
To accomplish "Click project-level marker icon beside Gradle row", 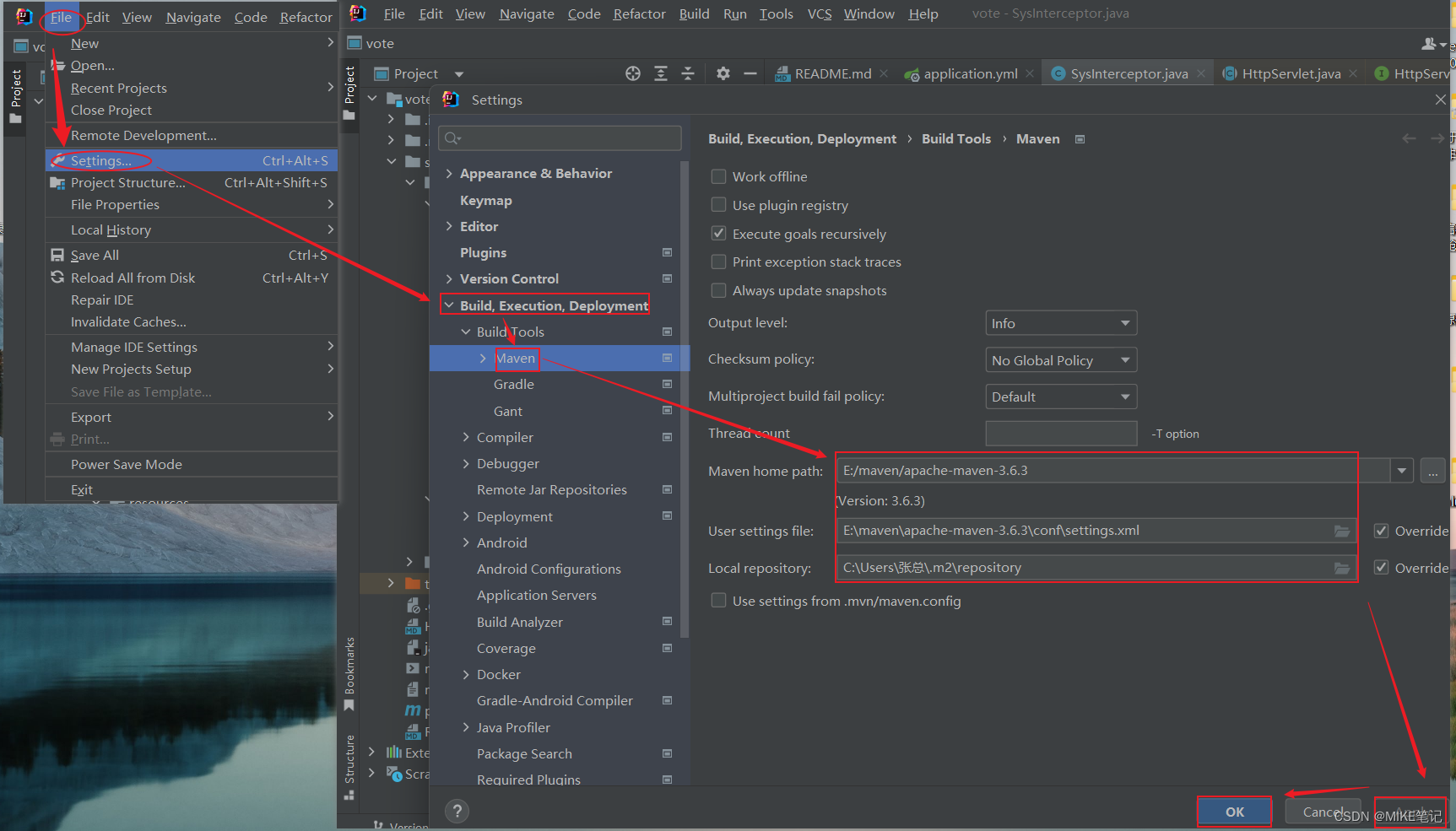I will click(x=667, y=384).
